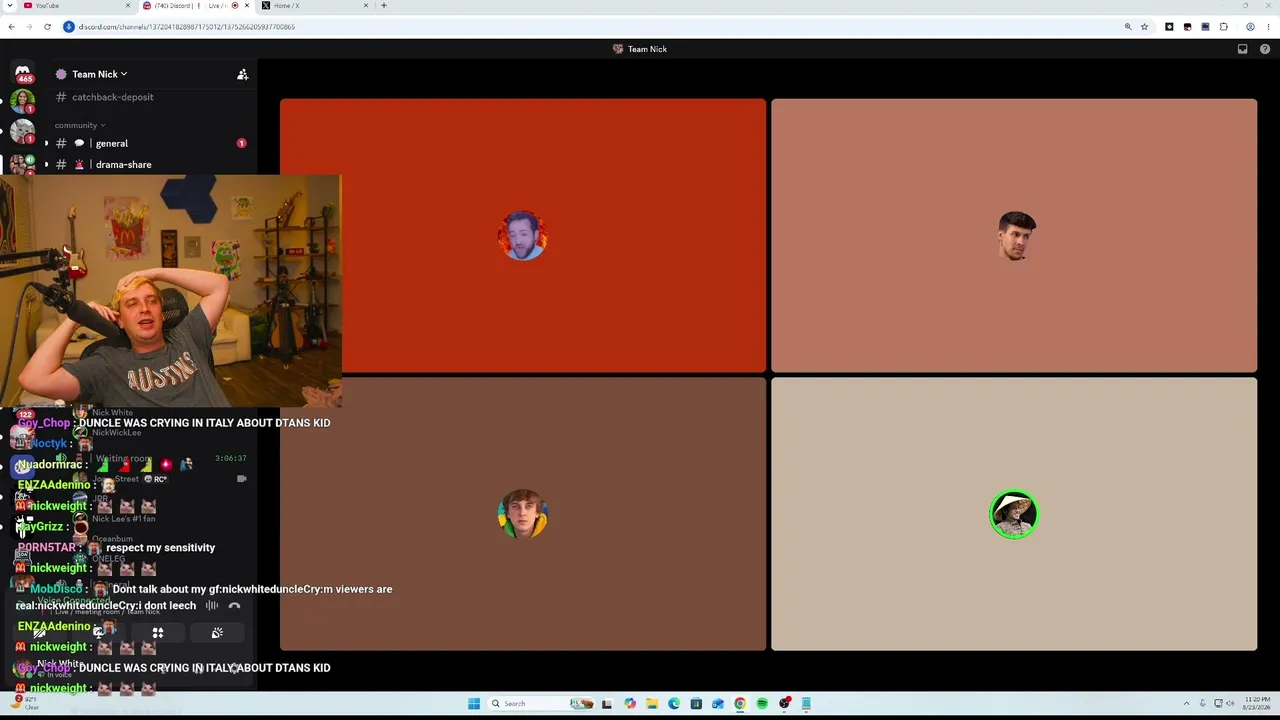Switch to the YouTube browser tab
This screenshot has height=720, width=1280.
click(78, 6)
